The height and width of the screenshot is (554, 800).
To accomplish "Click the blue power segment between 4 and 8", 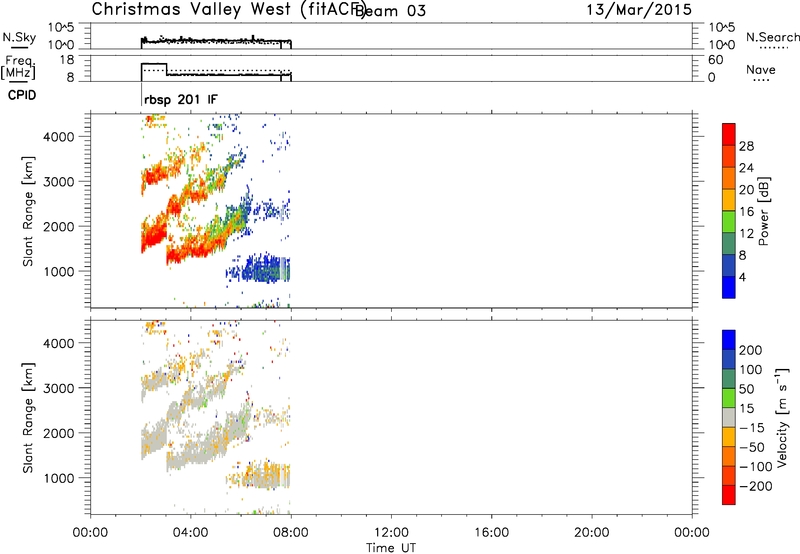I will (729, 265).
